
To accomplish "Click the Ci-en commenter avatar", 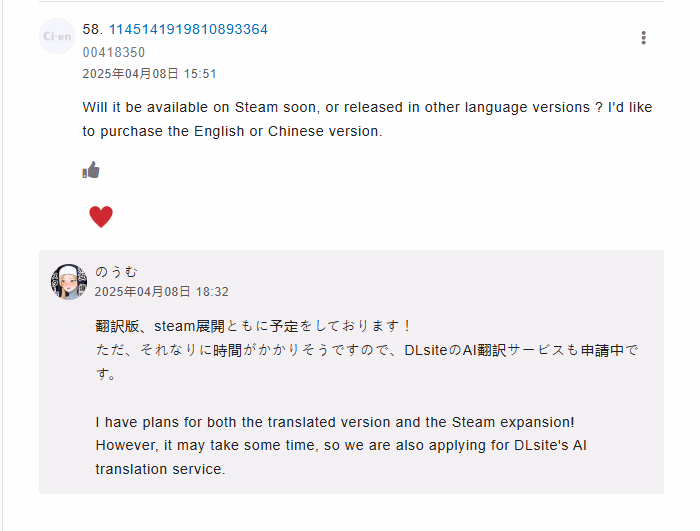I will pyautogui.click(x=57, y=36).
